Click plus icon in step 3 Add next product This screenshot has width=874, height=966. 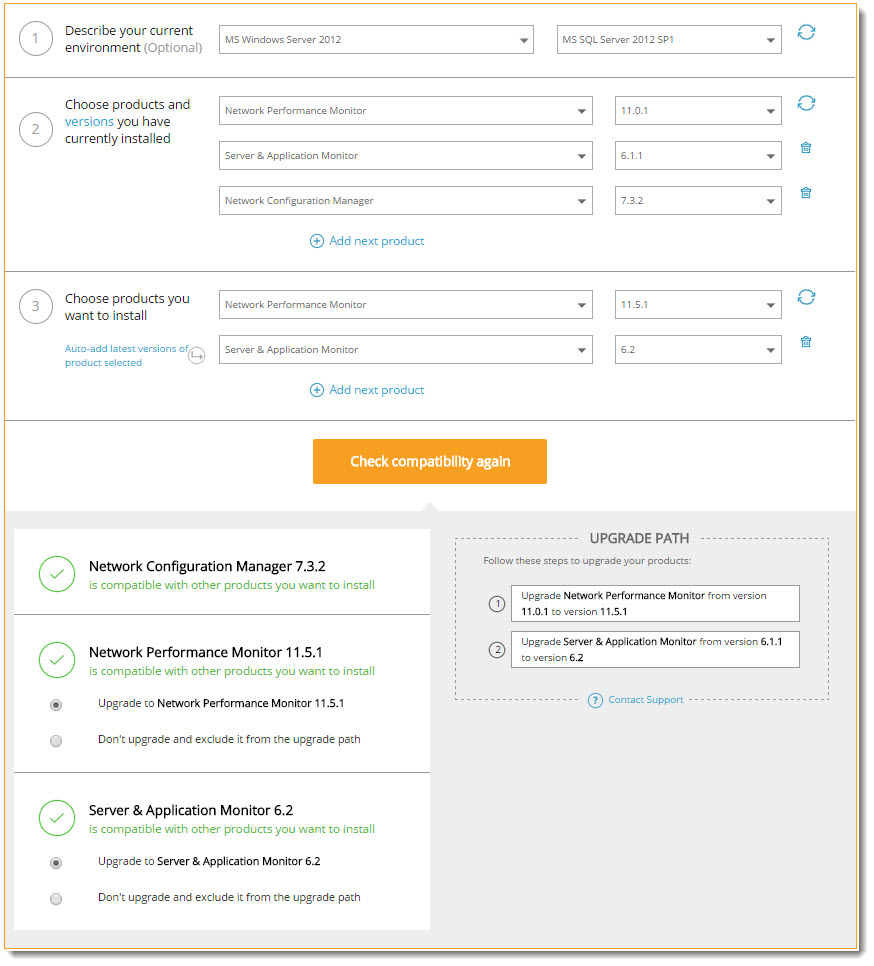[x=317, y=390]
